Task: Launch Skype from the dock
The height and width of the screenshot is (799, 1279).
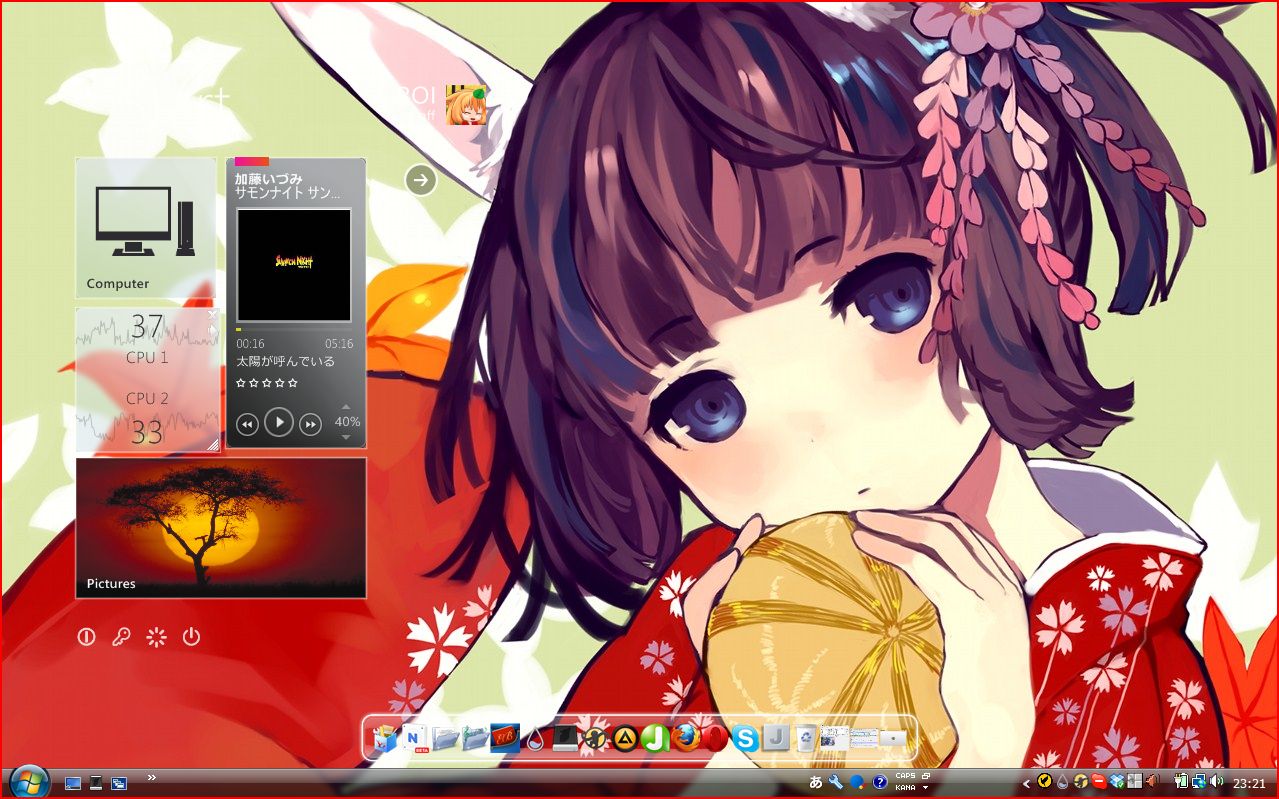Action: click(x=745, y=739)
